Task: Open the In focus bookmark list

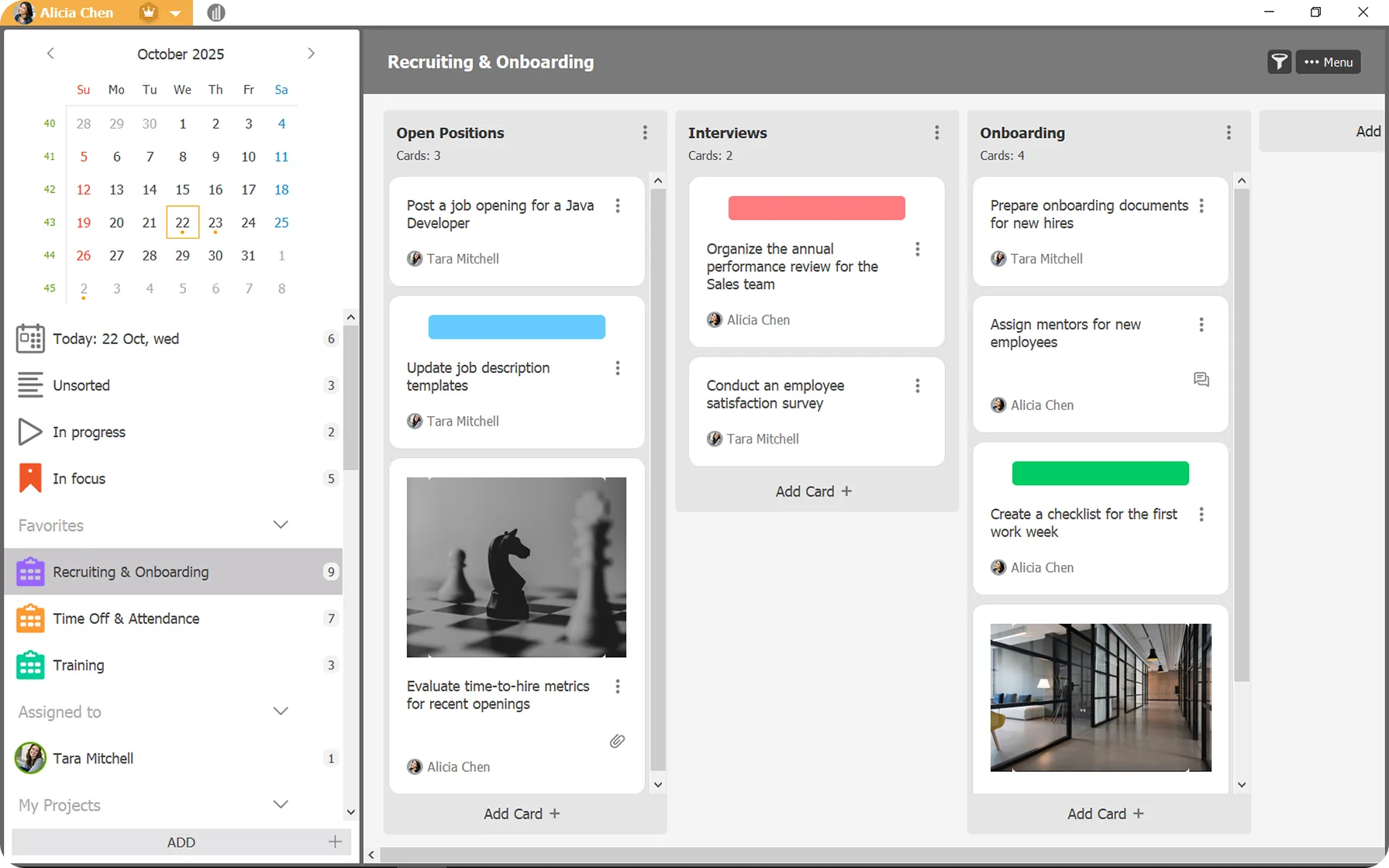Action: pos(30,478)
